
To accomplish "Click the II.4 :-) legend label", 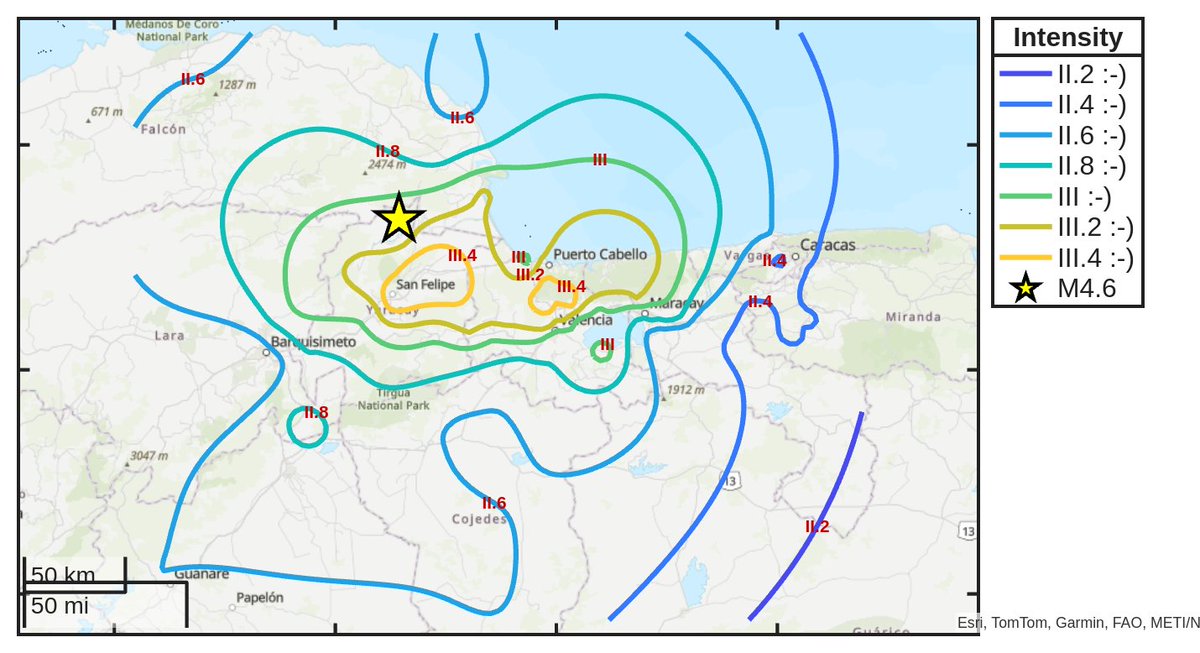I will tap(1092, 104).
